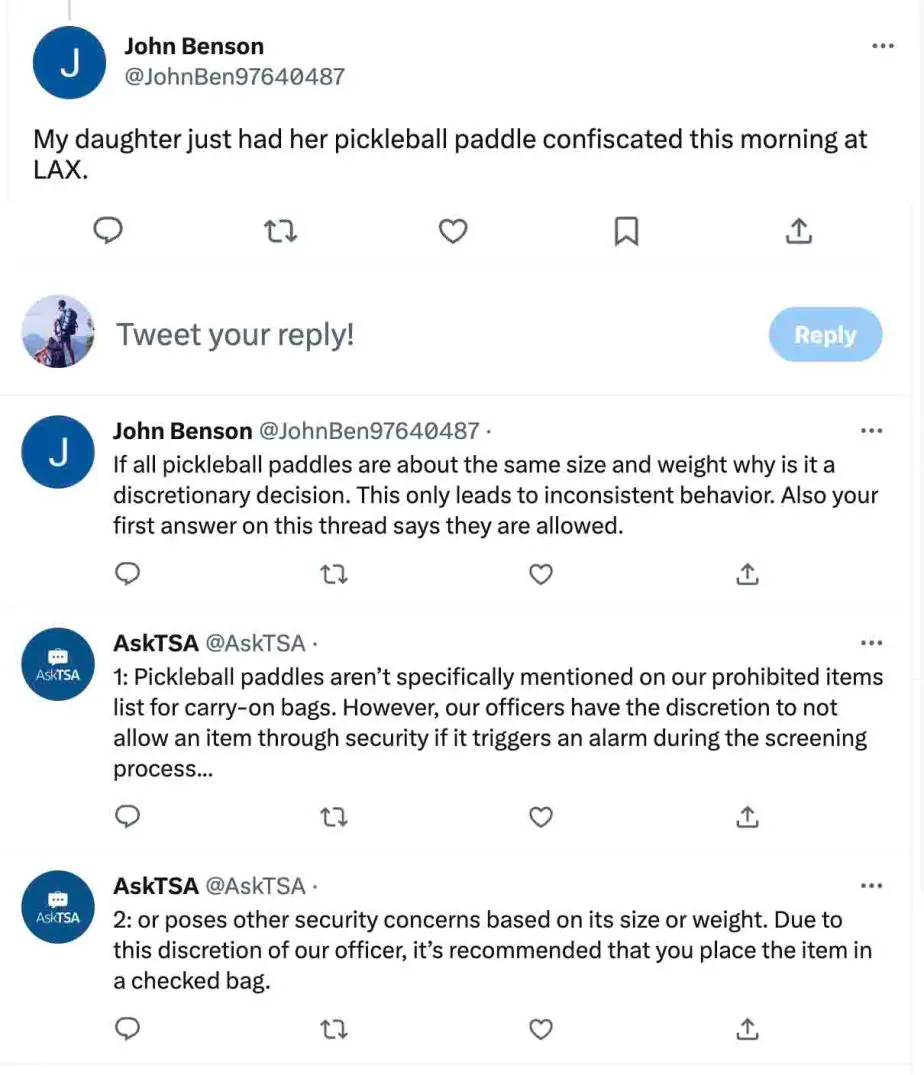
Task: Retweet the second AskTSA checked bag reply
Action: (334, 1029)
